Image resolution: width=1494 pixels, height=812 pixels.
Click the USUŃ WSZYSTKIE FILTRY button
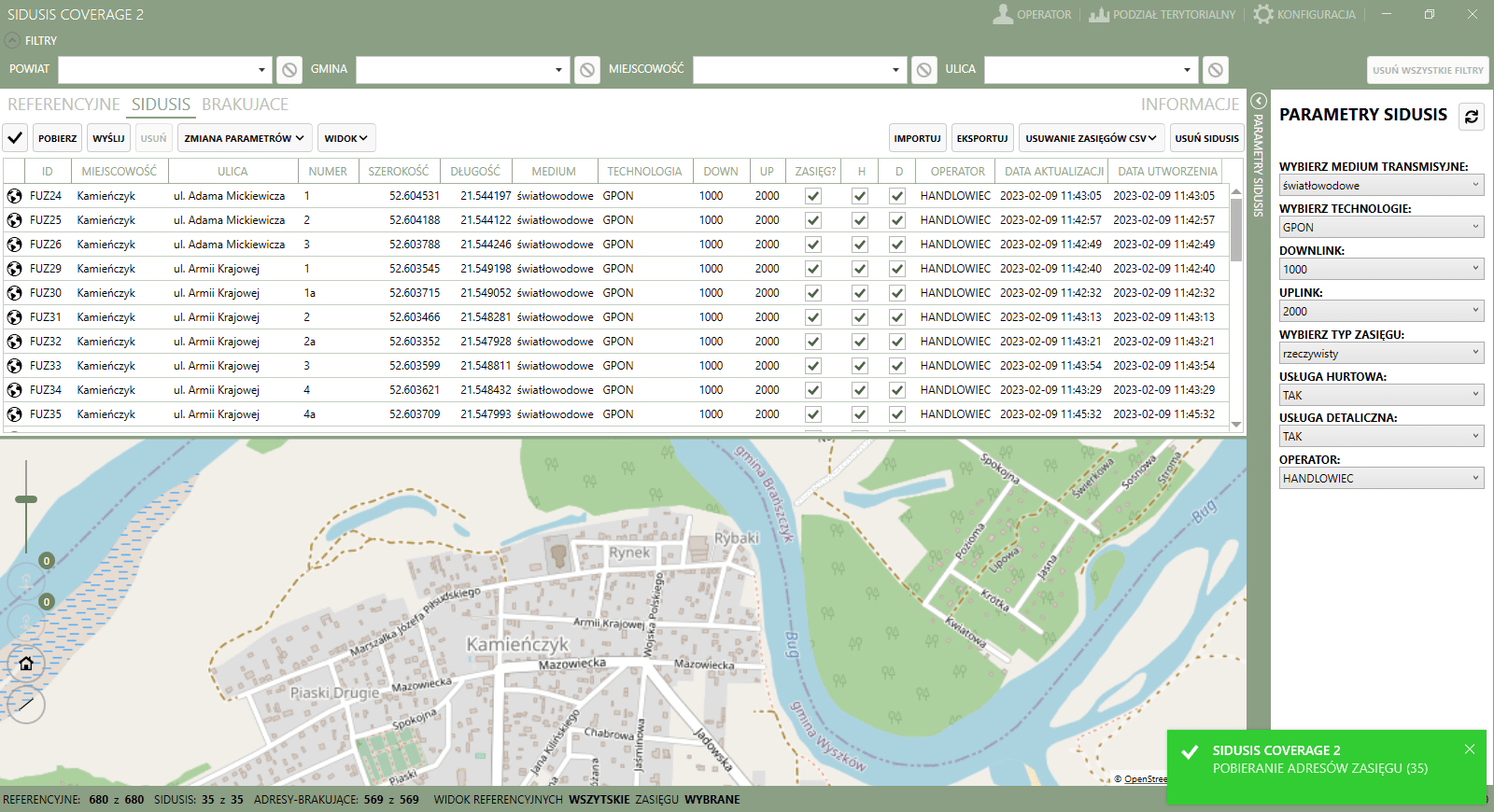coord(1428,70)
